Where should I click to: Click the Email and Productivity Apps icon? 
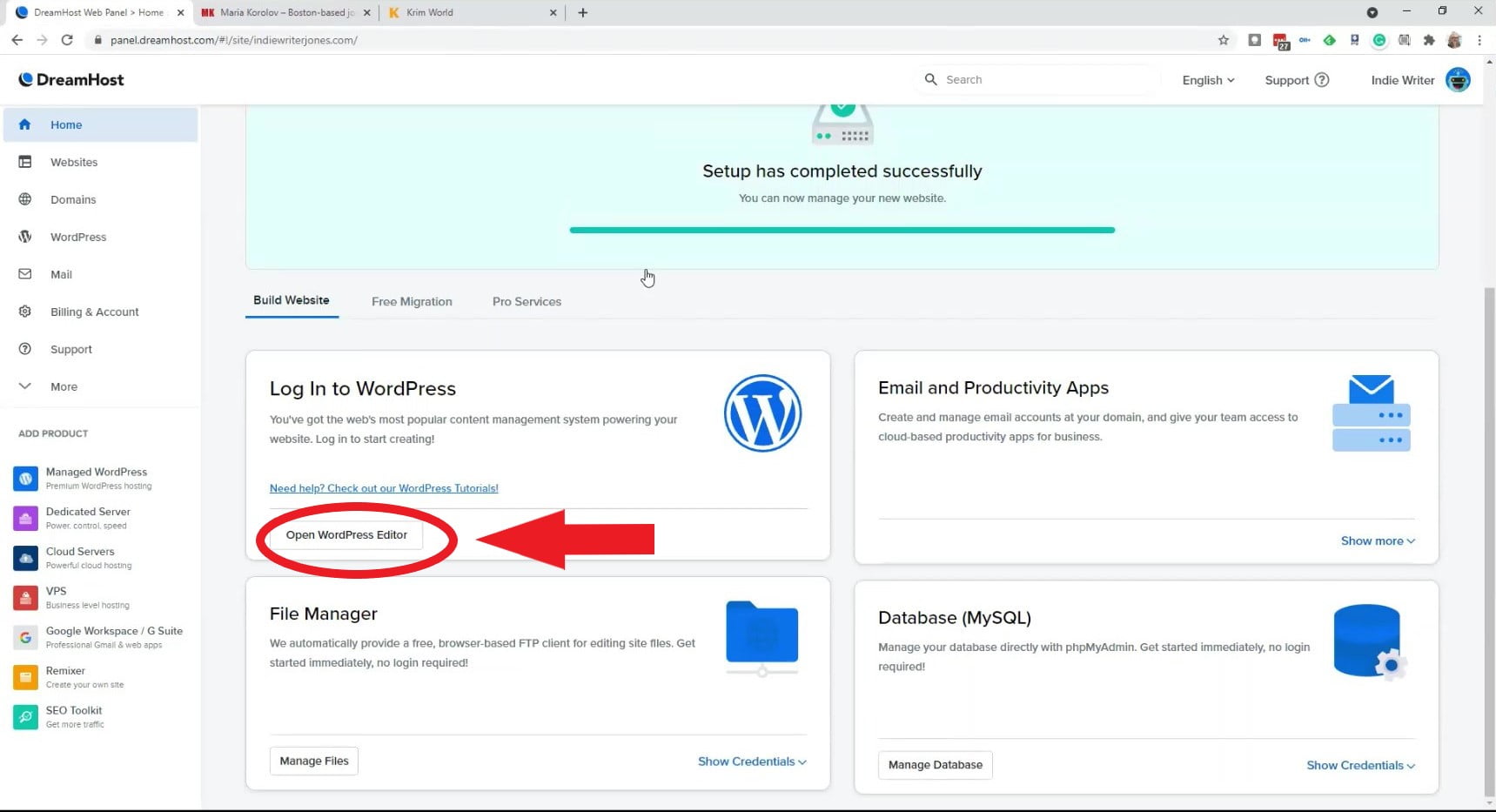pyautogui.click(x=1371, y=413)
